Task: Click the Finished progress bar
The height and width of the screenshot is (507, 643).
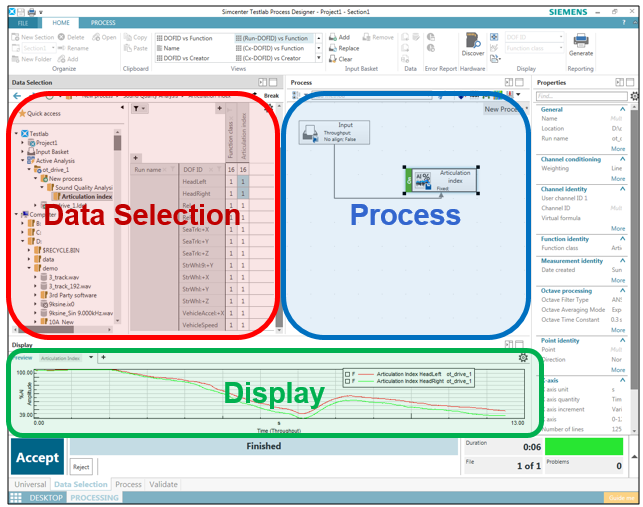Action: pyautogui.click(x=264, y=446)
